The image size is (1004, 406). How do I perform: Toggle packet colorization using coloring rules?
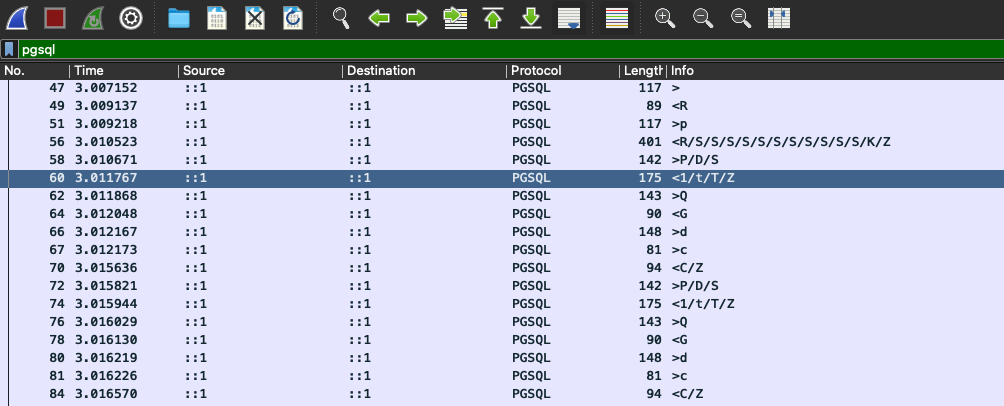click(x=618, y=17)
